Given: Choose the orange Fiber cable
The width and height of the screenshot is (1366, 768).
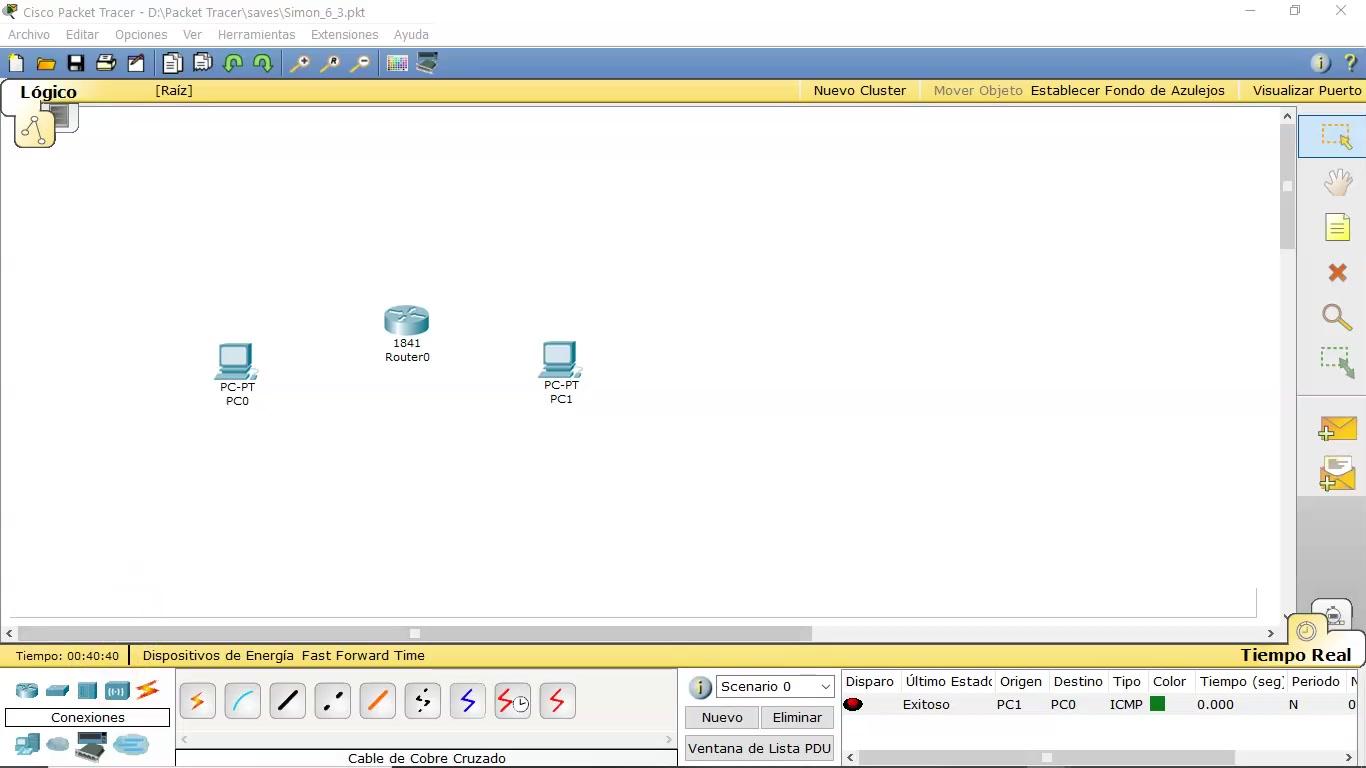Looking at the screenshot, I should pyautogui.click(x=378, y=701).
